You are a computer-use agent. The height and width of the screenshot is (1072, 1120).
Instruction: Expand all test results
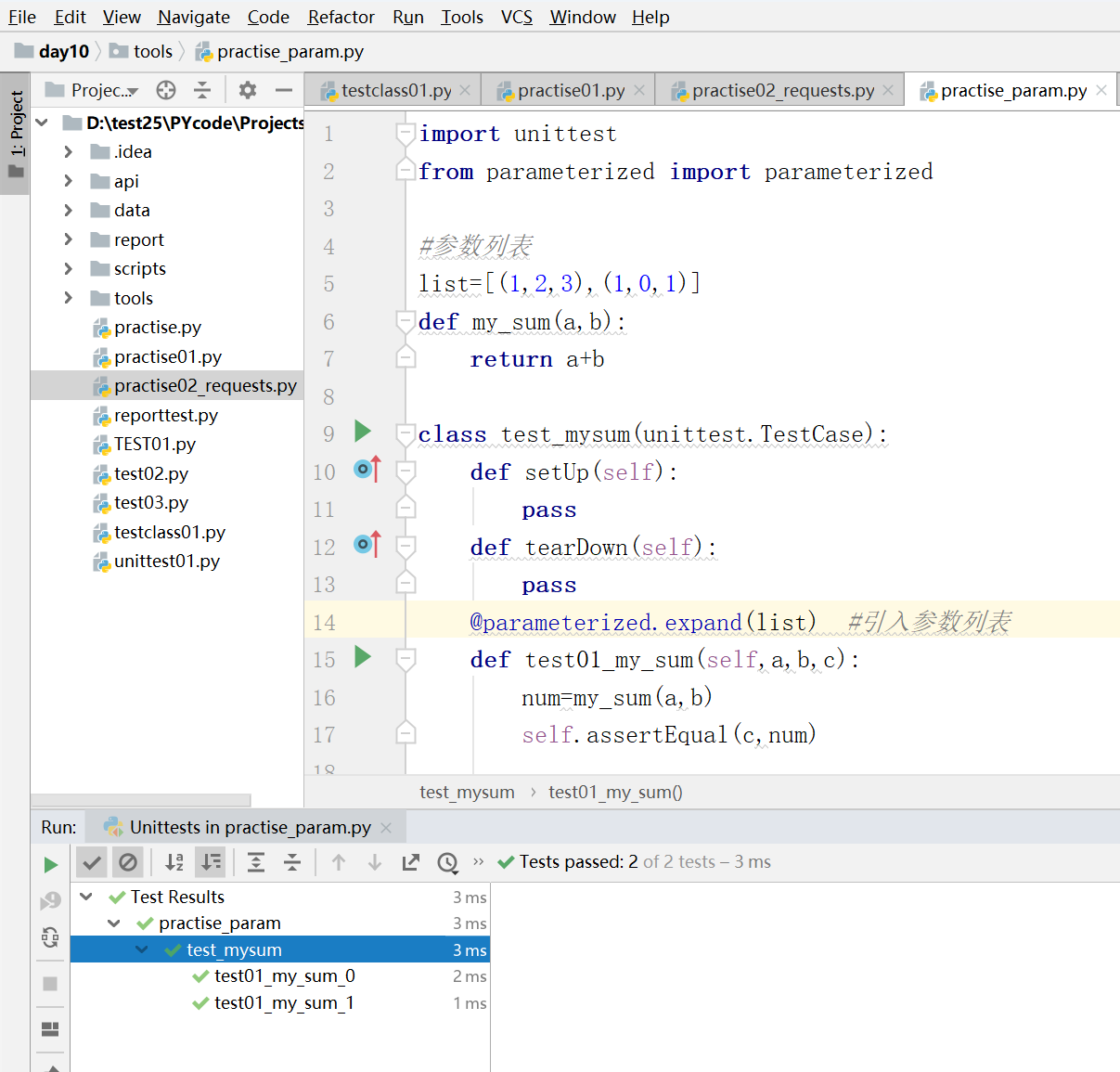[256, 862]
